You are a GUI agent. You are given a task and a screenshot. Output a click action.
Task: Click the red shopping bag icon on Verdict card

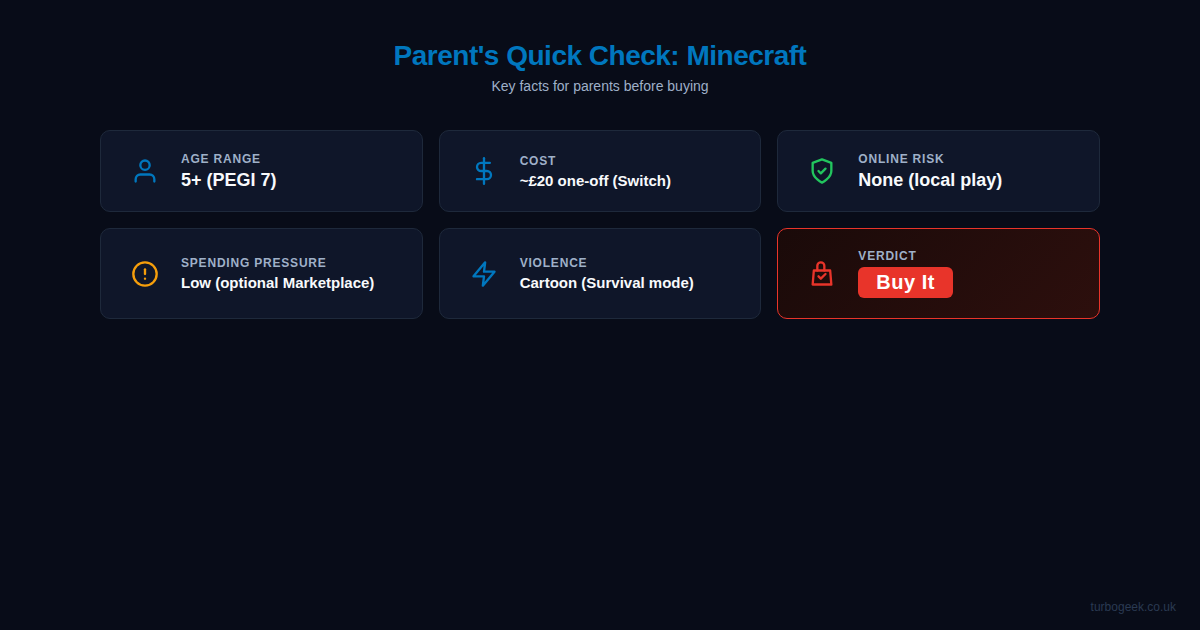(821, 273)
